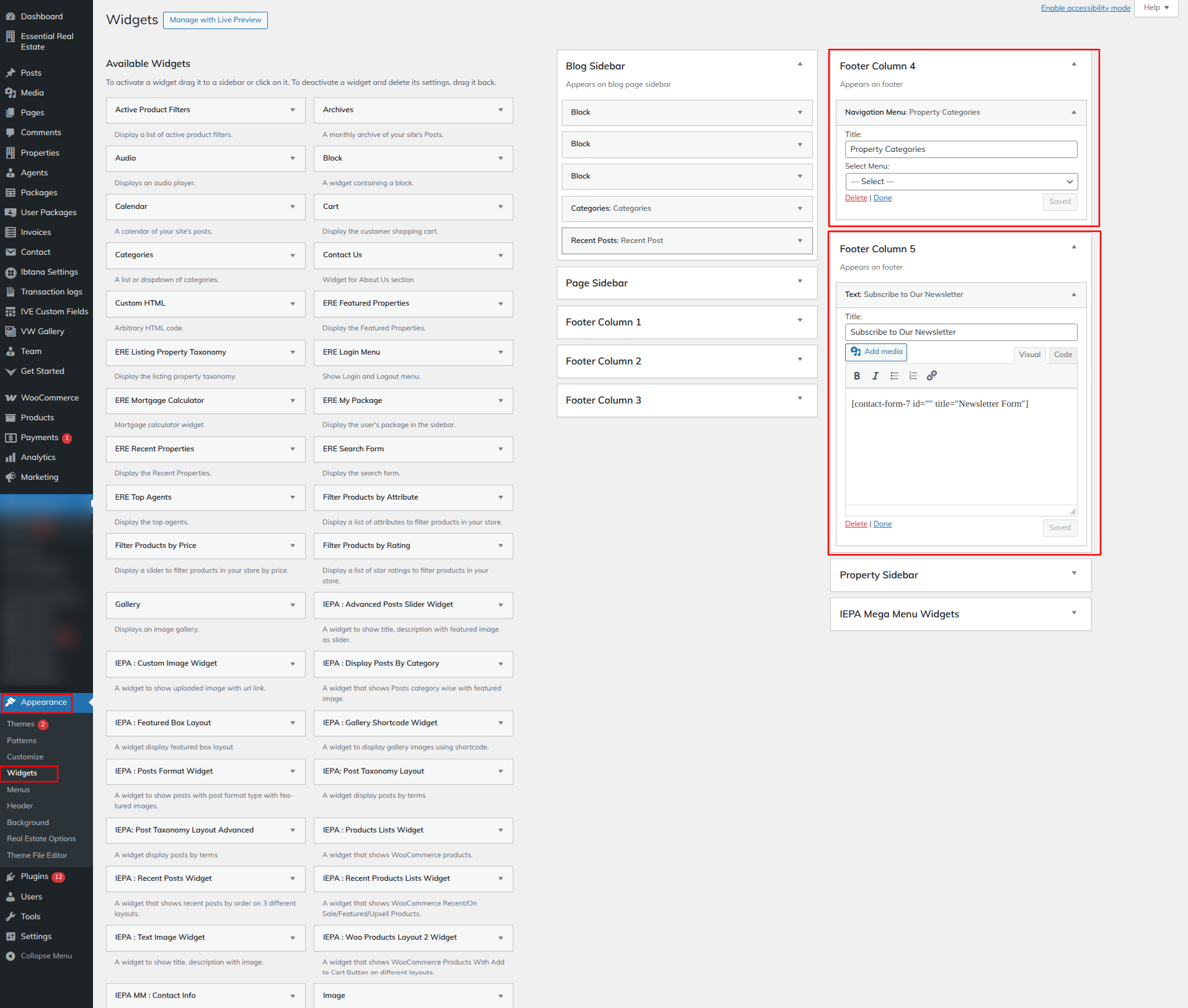Image resolution: width=1188 pixels, height=1008 pixels.
Task: Click the Collapse Menu icon
Action: point(11,956)
